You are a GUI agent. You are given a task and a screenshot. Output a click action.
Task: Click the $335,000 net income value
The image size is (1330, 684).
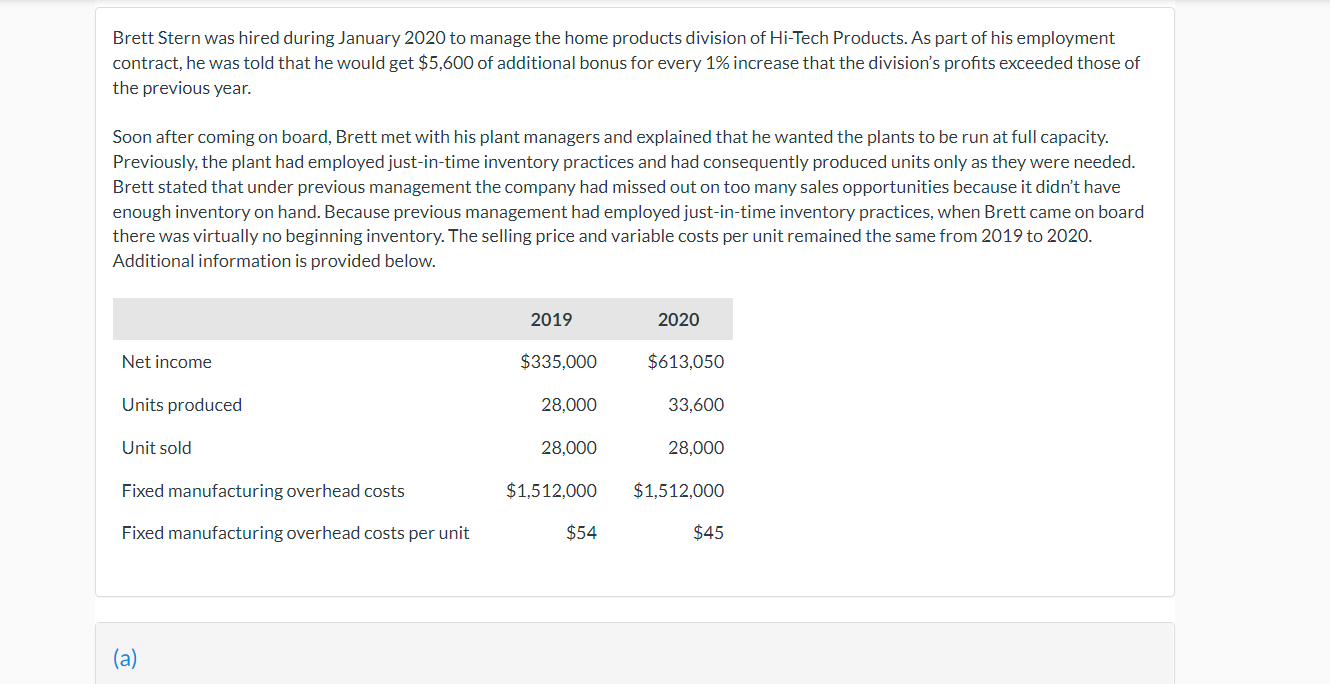tap(558, 362)
